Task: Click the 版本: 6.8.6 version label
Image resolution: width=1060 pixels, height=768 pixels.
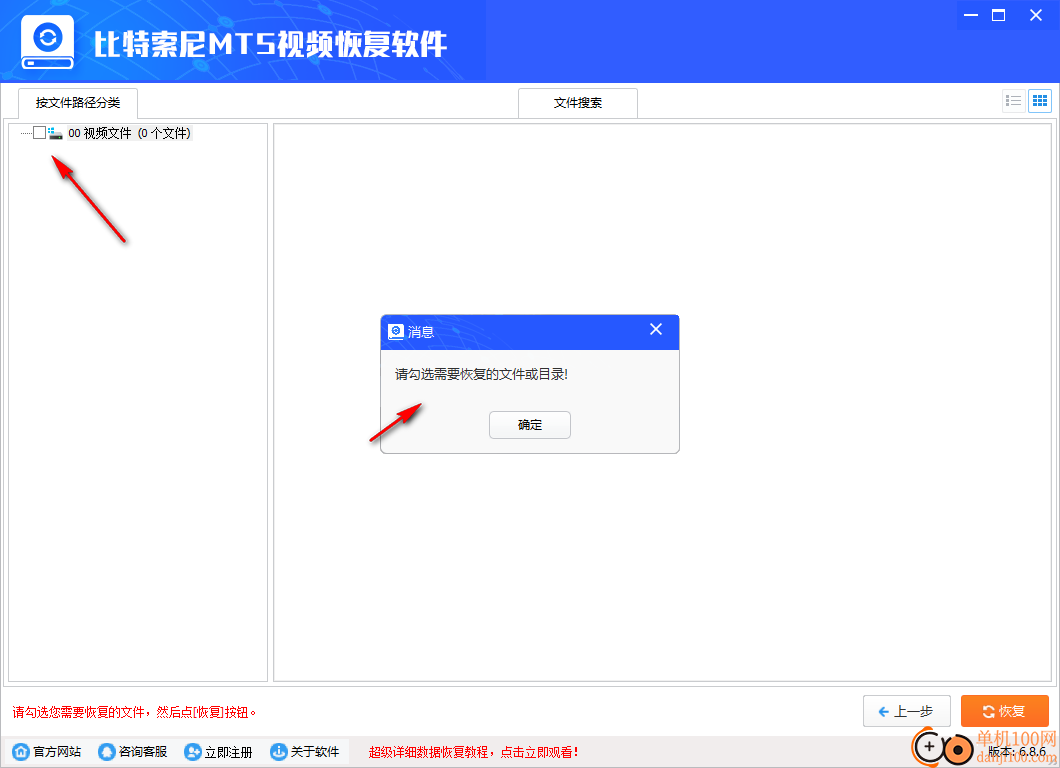Action: 1017,751
